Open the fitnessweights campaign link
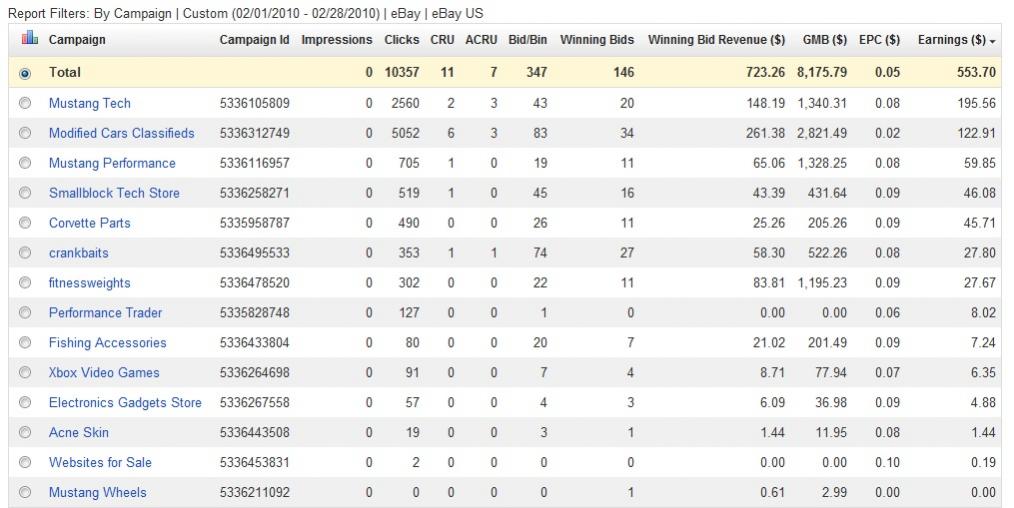Screen dimensions: 1014x508 [x=90, y=283]
